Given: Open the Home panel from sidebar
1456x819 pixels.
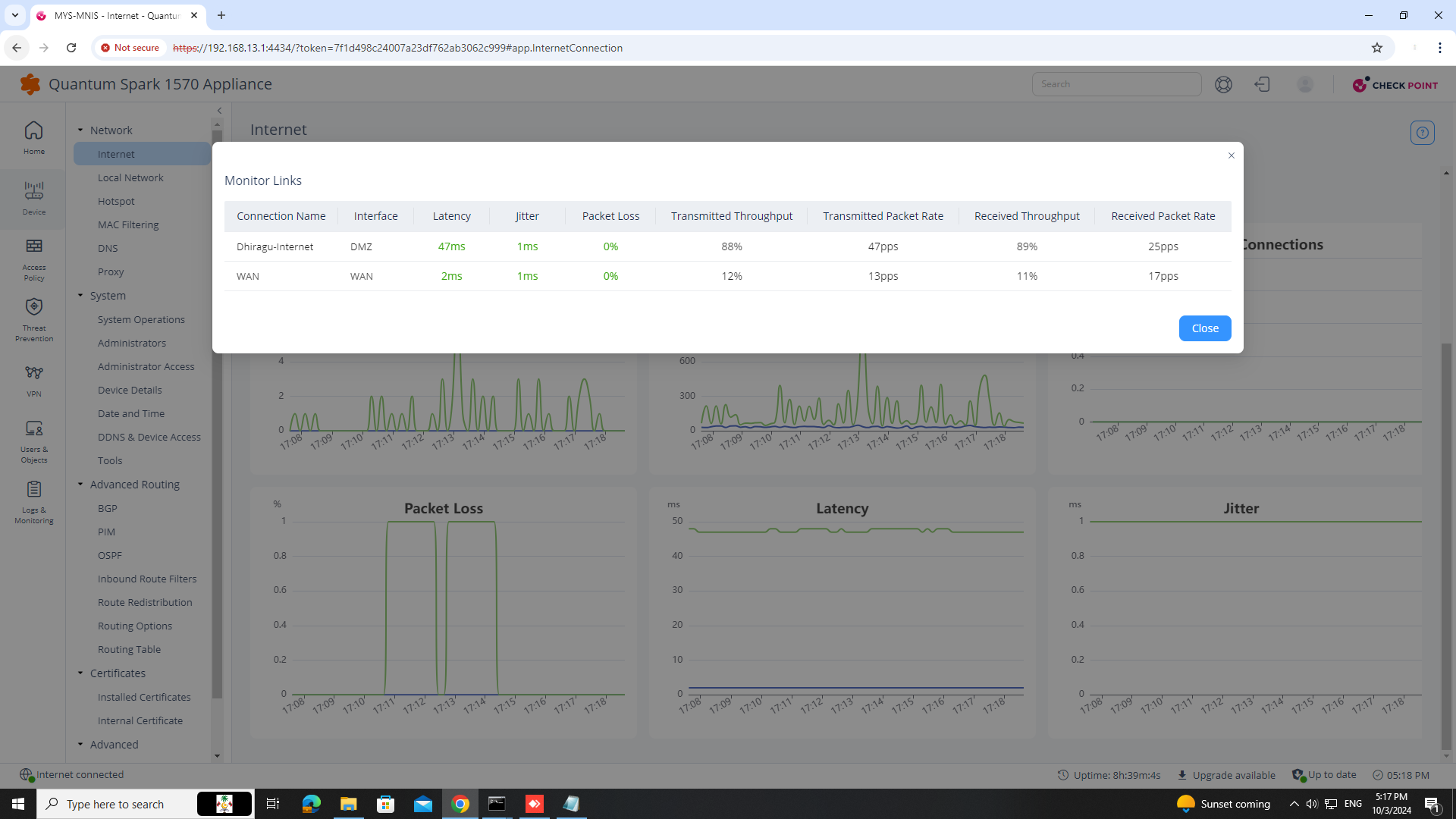Looking at the screenshot, I should click(33, 136).
